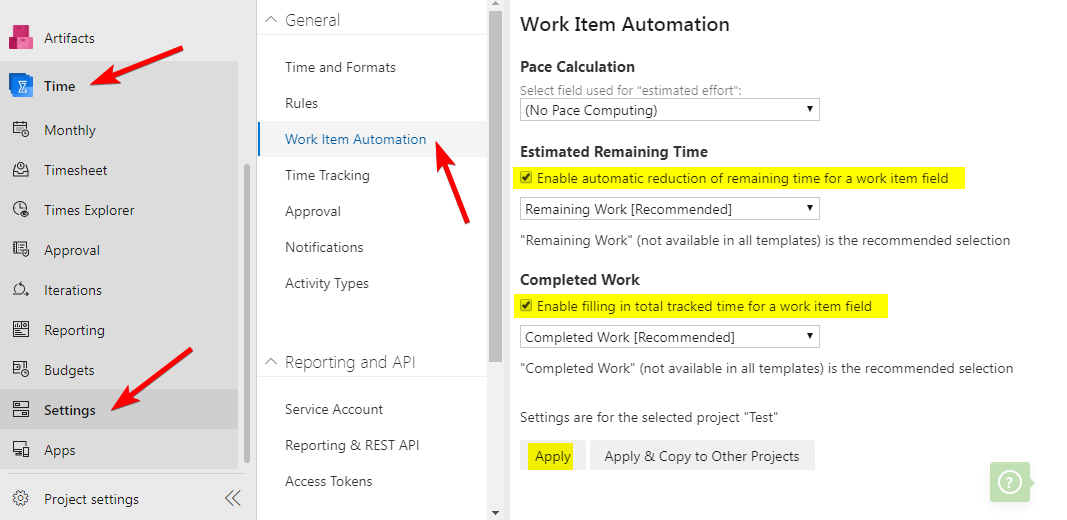The width and height of the screenshot is (1067, 520).
Task: Click the Artifacts icon in sidebar
Action: tap(21, 38)
